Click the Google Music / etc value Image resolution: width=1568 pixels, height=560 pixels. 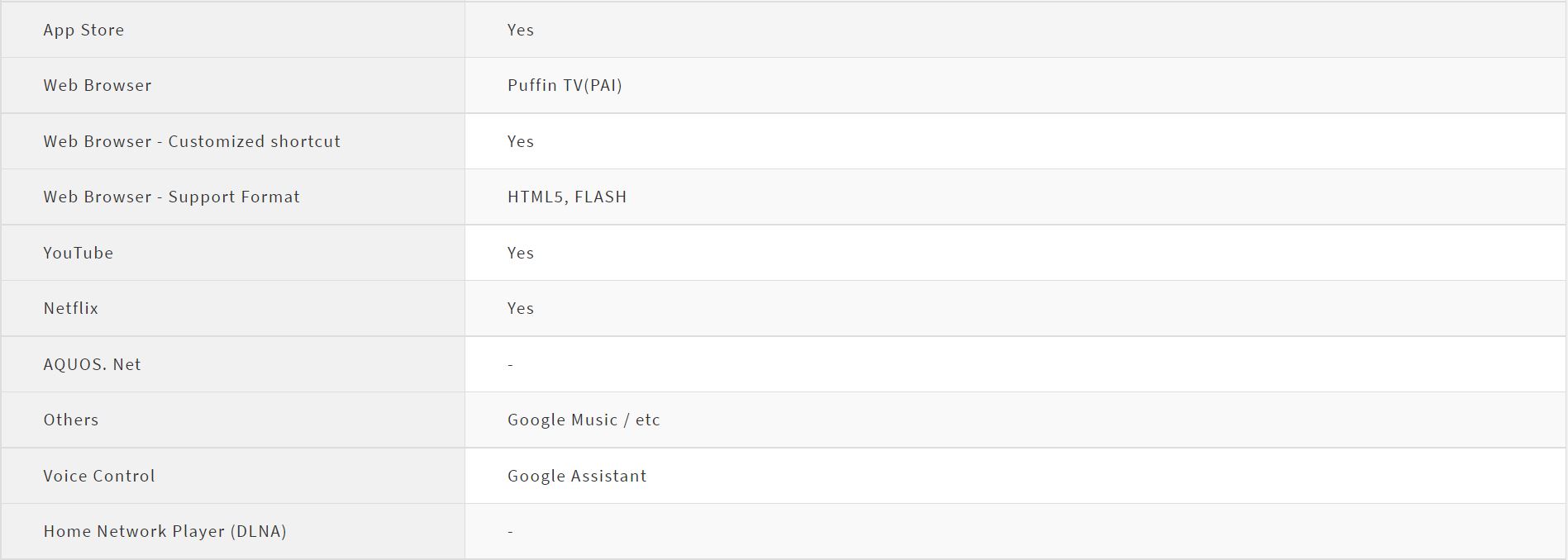(x=584, y=420)
